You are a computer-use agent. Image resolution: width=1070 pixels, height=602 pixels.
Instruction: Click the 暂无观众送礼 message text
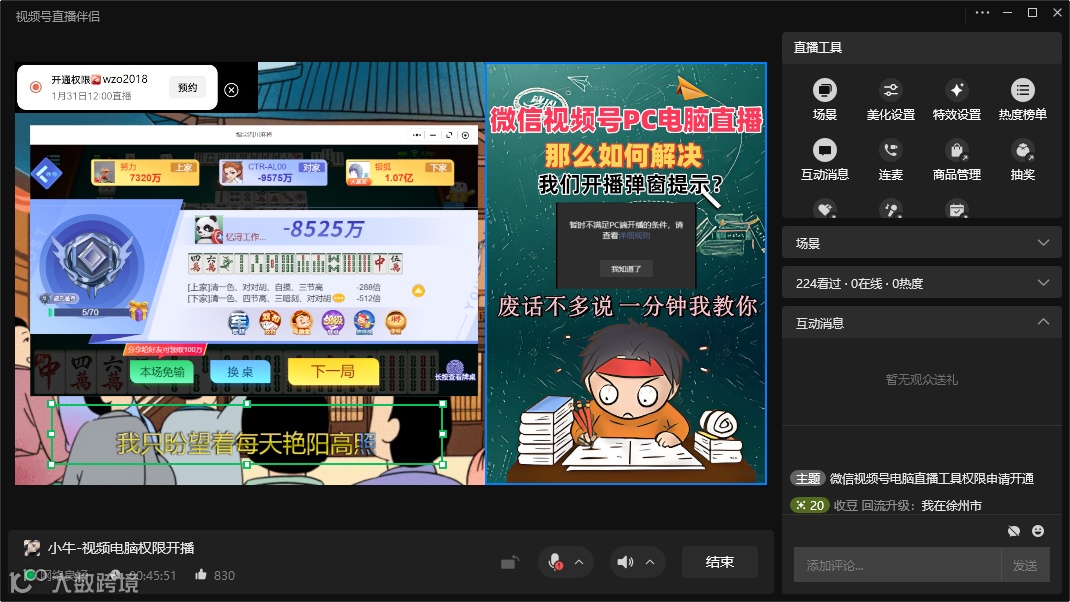pos(921,379)
